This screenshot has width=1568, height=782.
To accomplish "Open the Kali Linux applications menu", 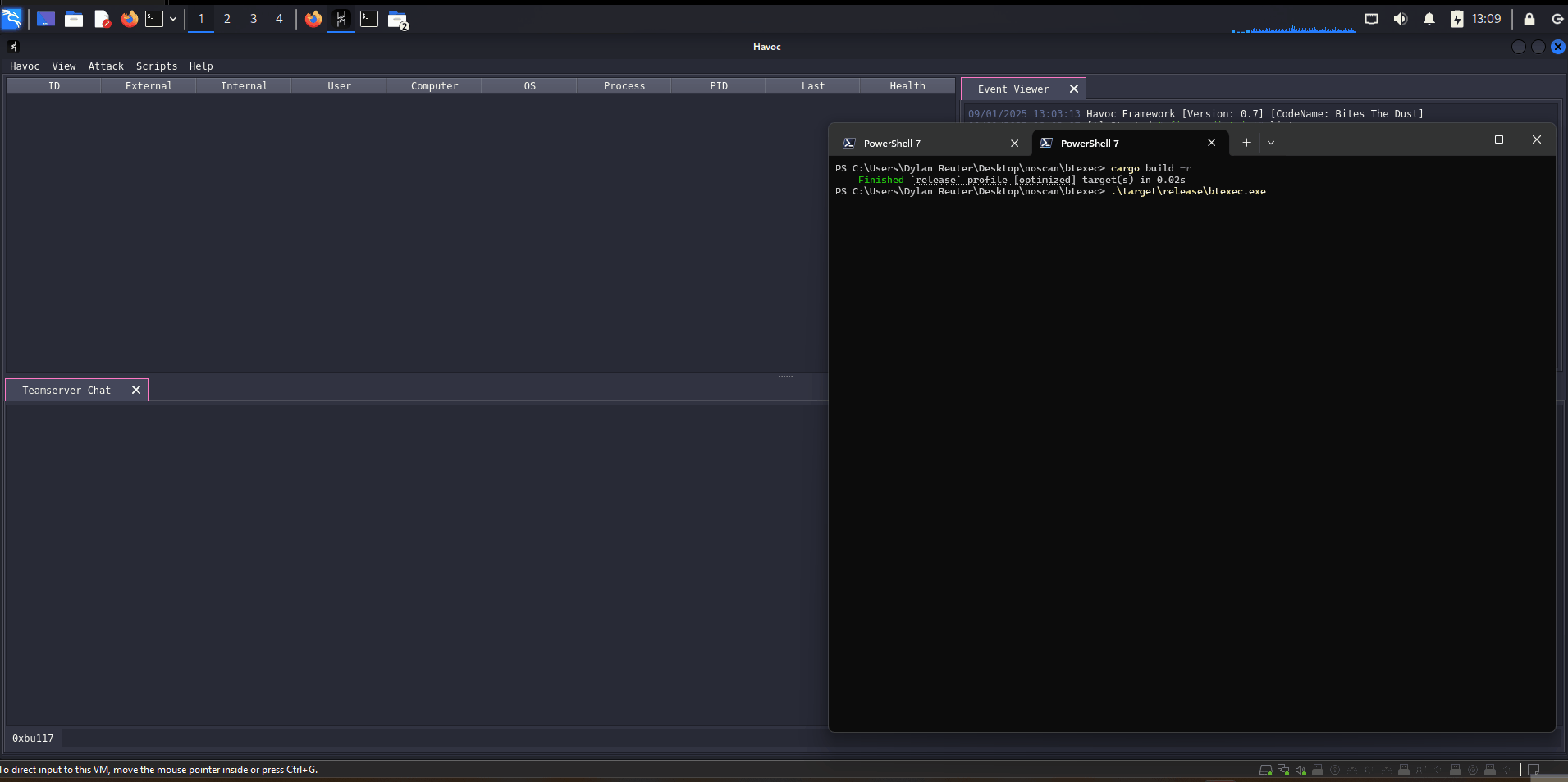I will click(x=11, y=18).
